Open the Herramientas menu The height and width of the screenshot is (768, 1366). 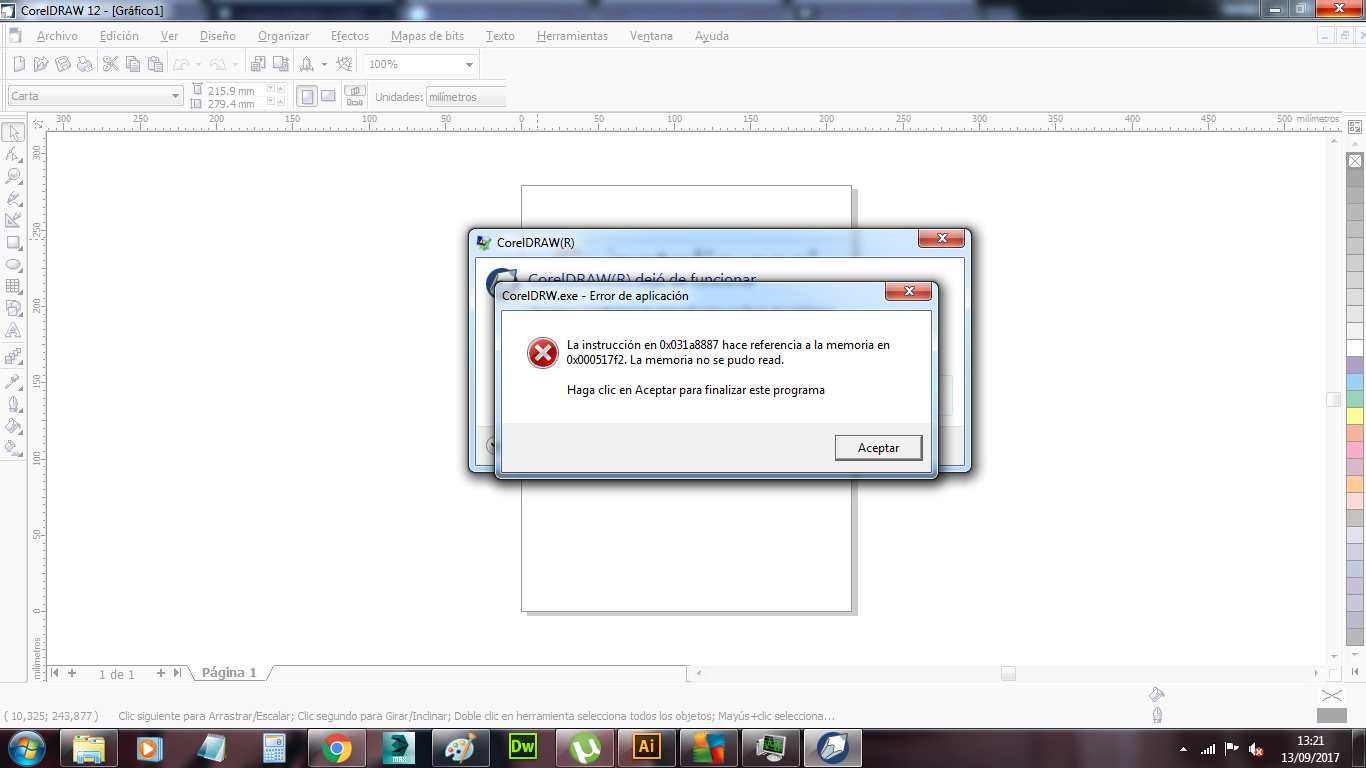click(572, 36)
